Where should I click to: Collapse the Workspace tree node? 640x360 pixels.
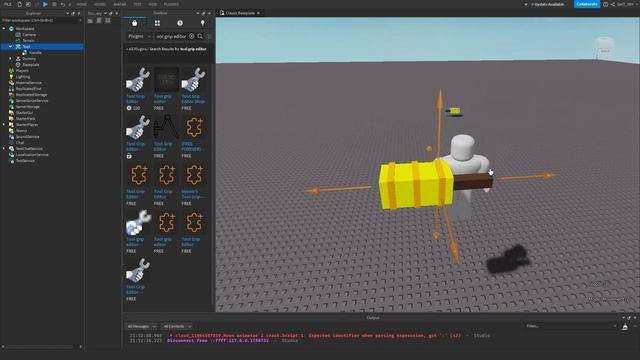tap(4, 29)
